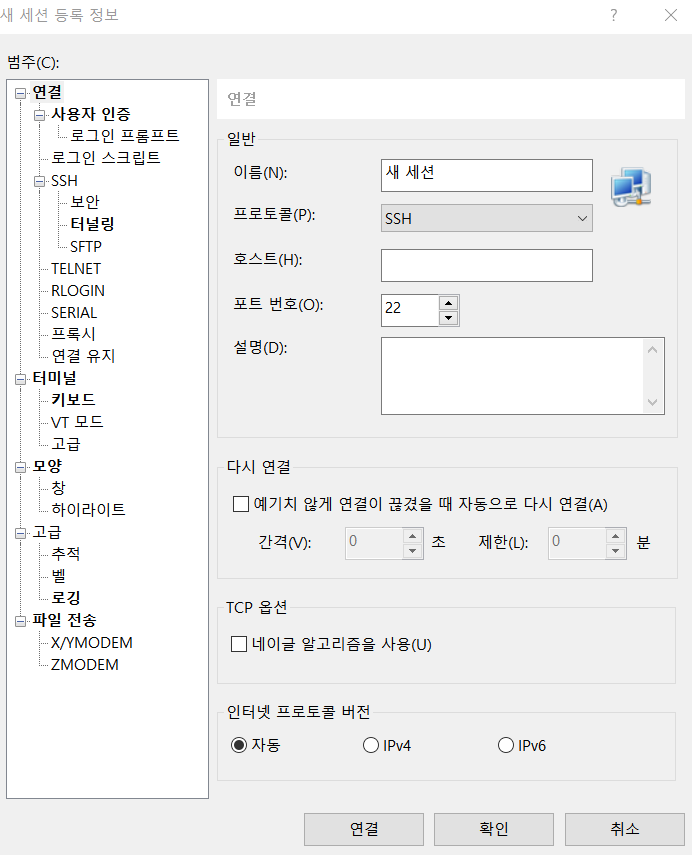Select VT 모드 in the category tree
The height and width of the screenshot is (855, 692).
[77, 422]
